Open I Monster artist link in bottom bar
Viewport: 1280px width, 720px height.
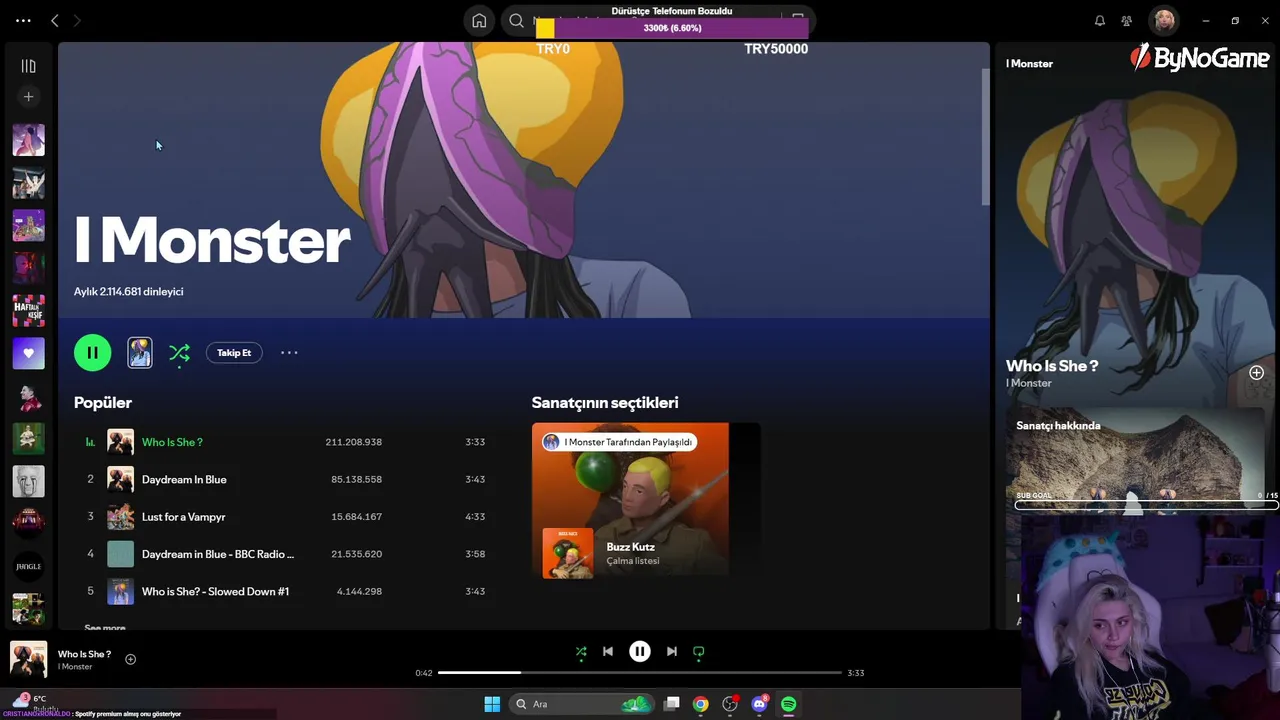click(75, 667)
